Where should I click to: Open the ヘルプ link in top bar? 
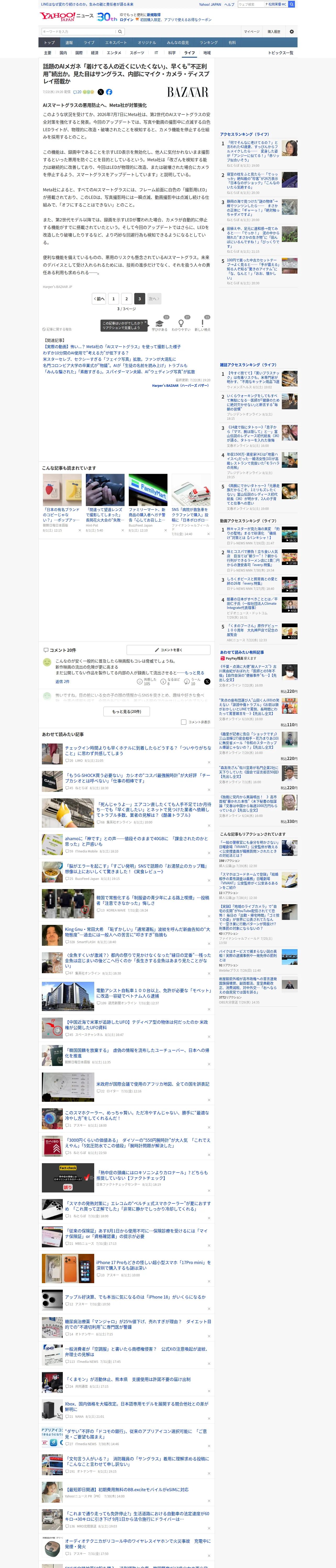229,4
